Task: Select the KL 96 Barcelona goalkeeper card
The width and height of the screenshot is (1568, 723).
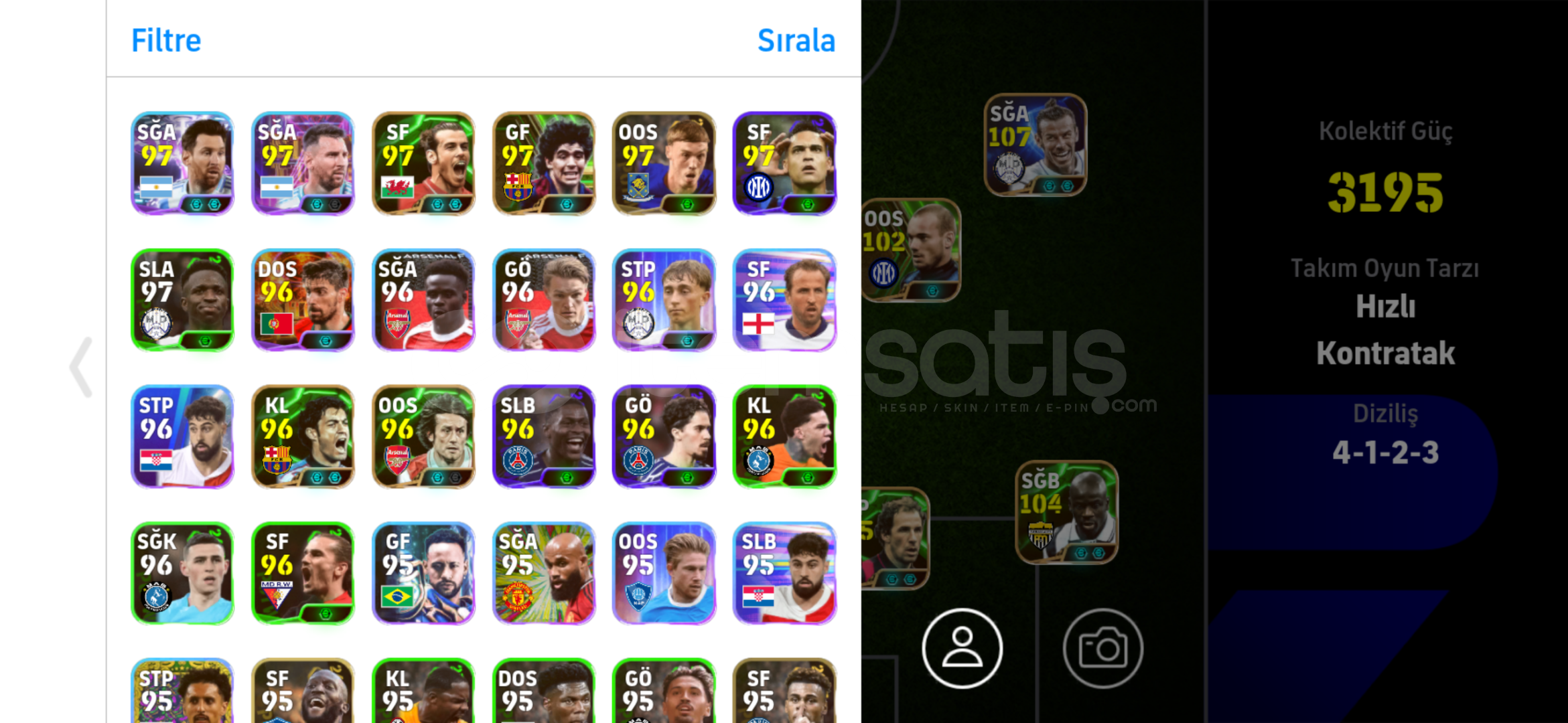Action: pyautogui.click(x=303, y=436)
